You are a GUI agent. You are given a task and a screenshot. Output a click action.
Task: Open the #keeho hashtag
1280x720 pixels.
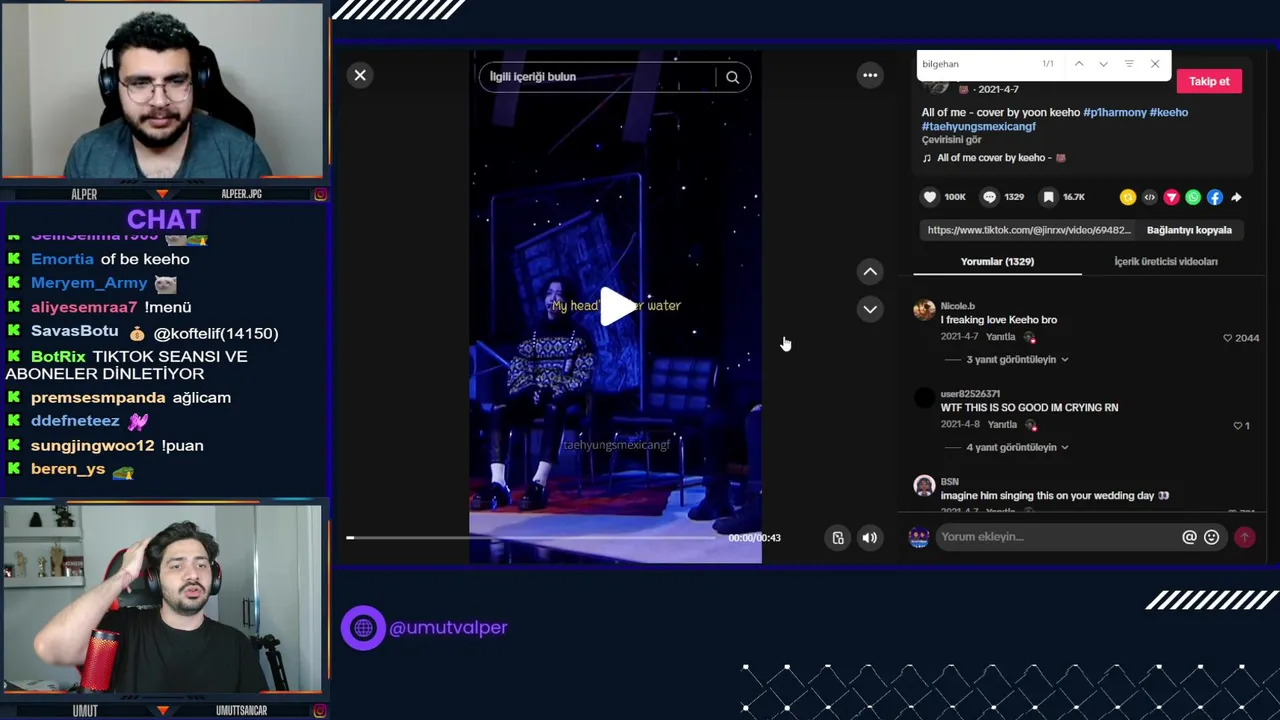(1169, 112)
